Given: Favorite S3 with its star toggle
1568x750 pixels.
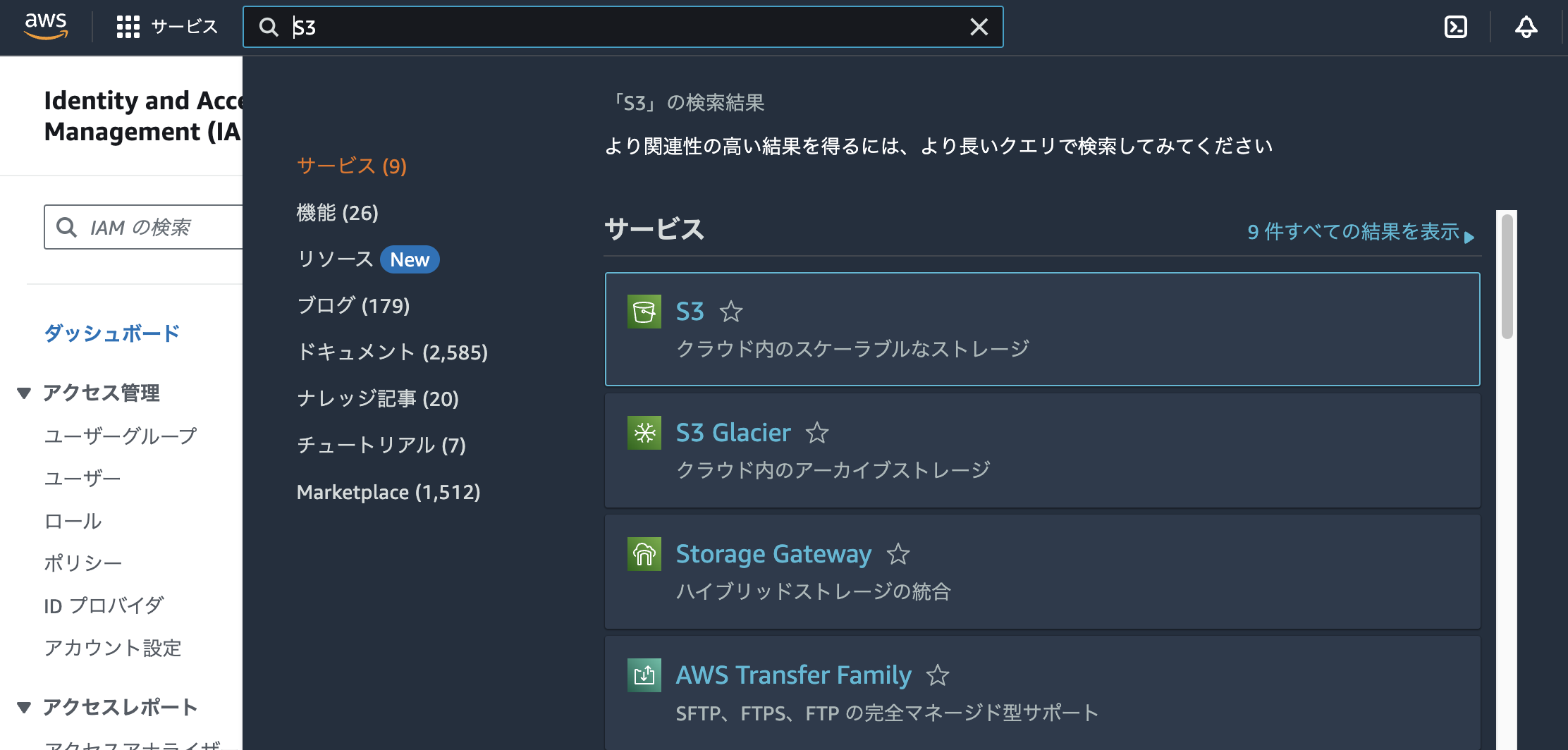Looking at the screenshot, I should pos(731,312).
